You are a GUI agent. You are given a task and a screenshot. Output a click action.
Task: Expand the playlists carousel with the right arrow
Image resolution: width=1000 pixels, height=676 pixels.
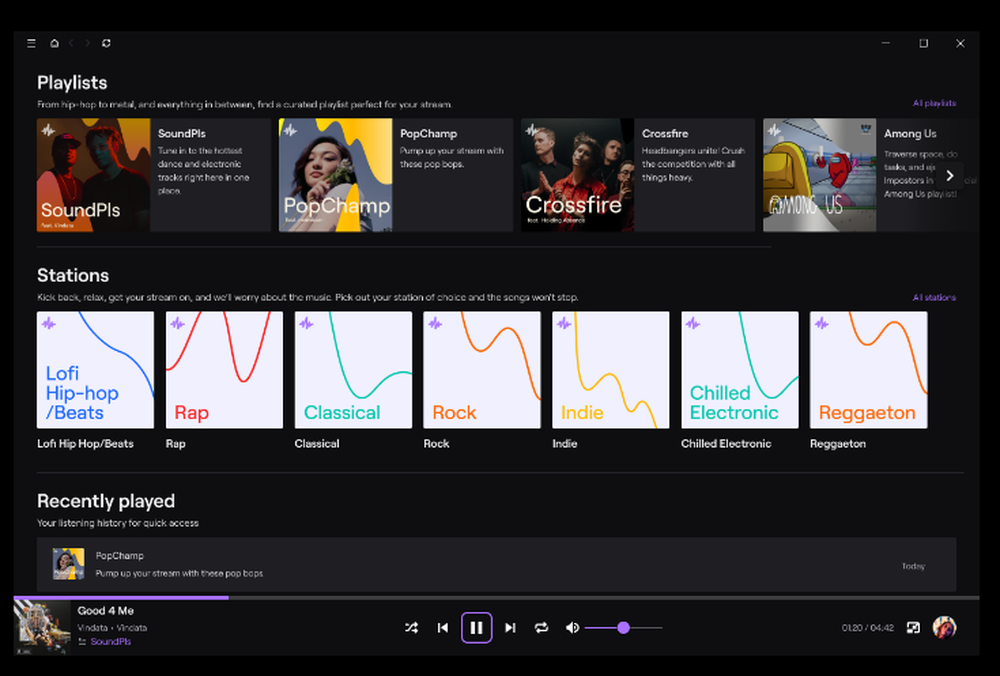[950, 174]
